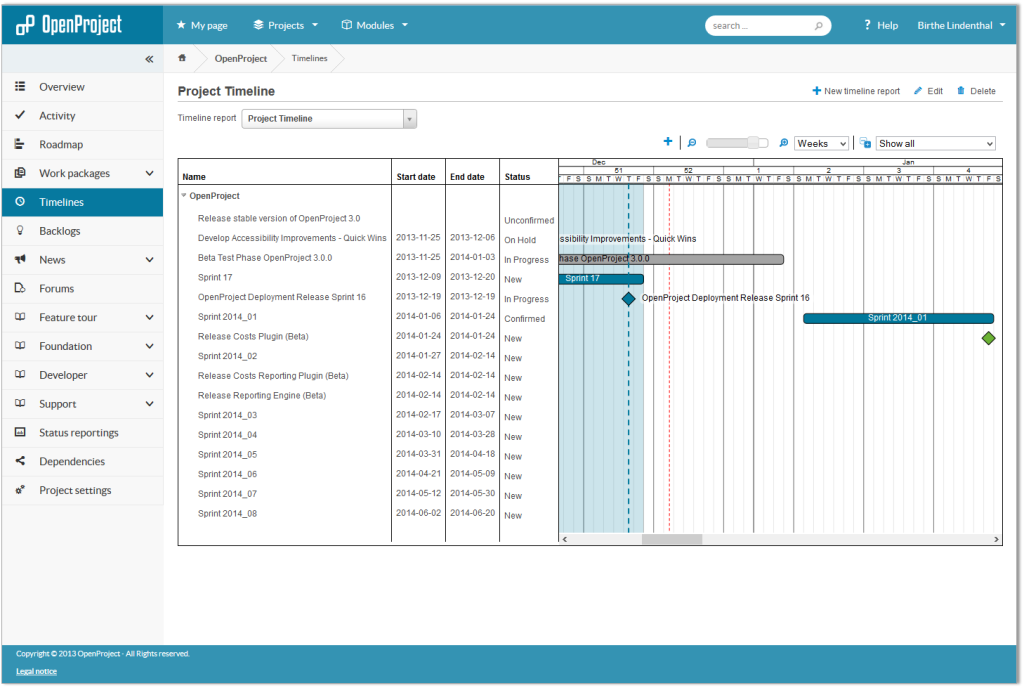1024x688 pixels.
Task: Click the plus icon of New timeline report
Action: click(816, 91)
